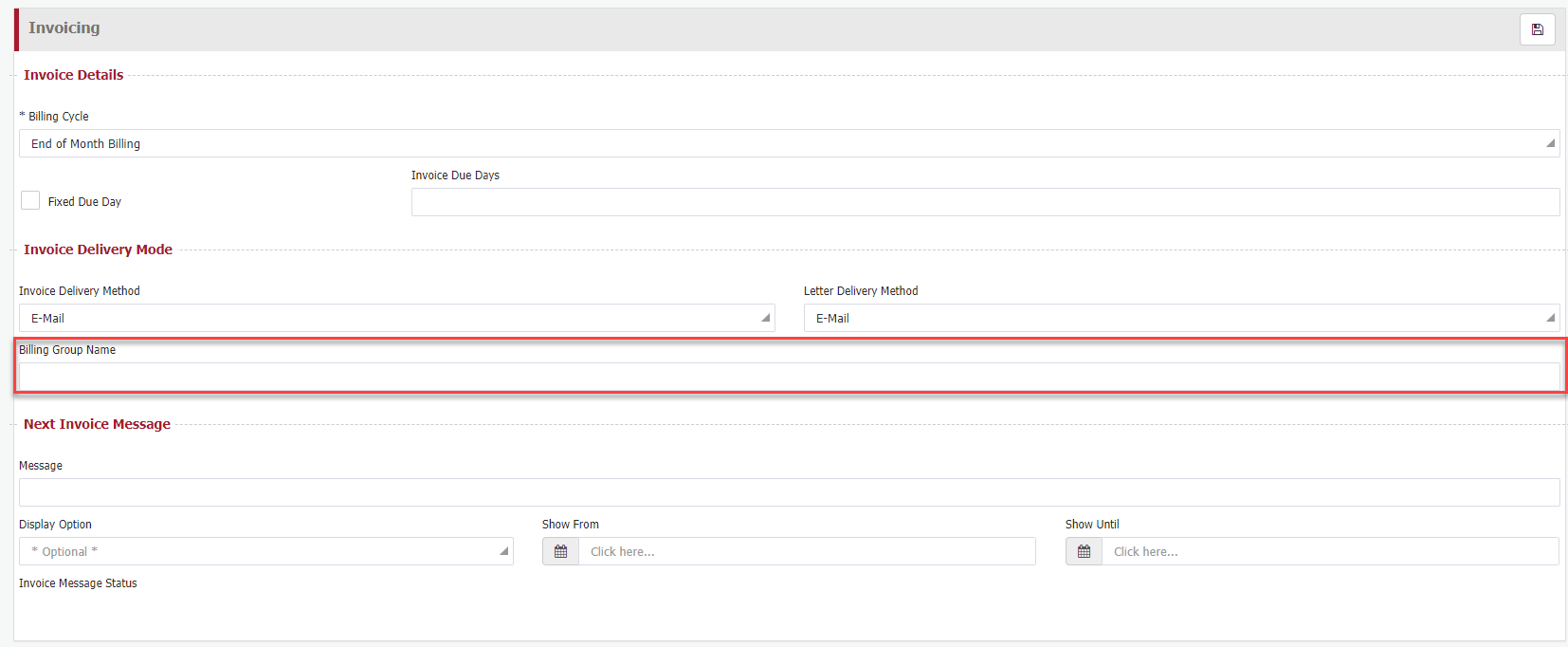Click the save icon in Invoicing header
This screenshot has height=647, width=1568.
[1537, 29]
